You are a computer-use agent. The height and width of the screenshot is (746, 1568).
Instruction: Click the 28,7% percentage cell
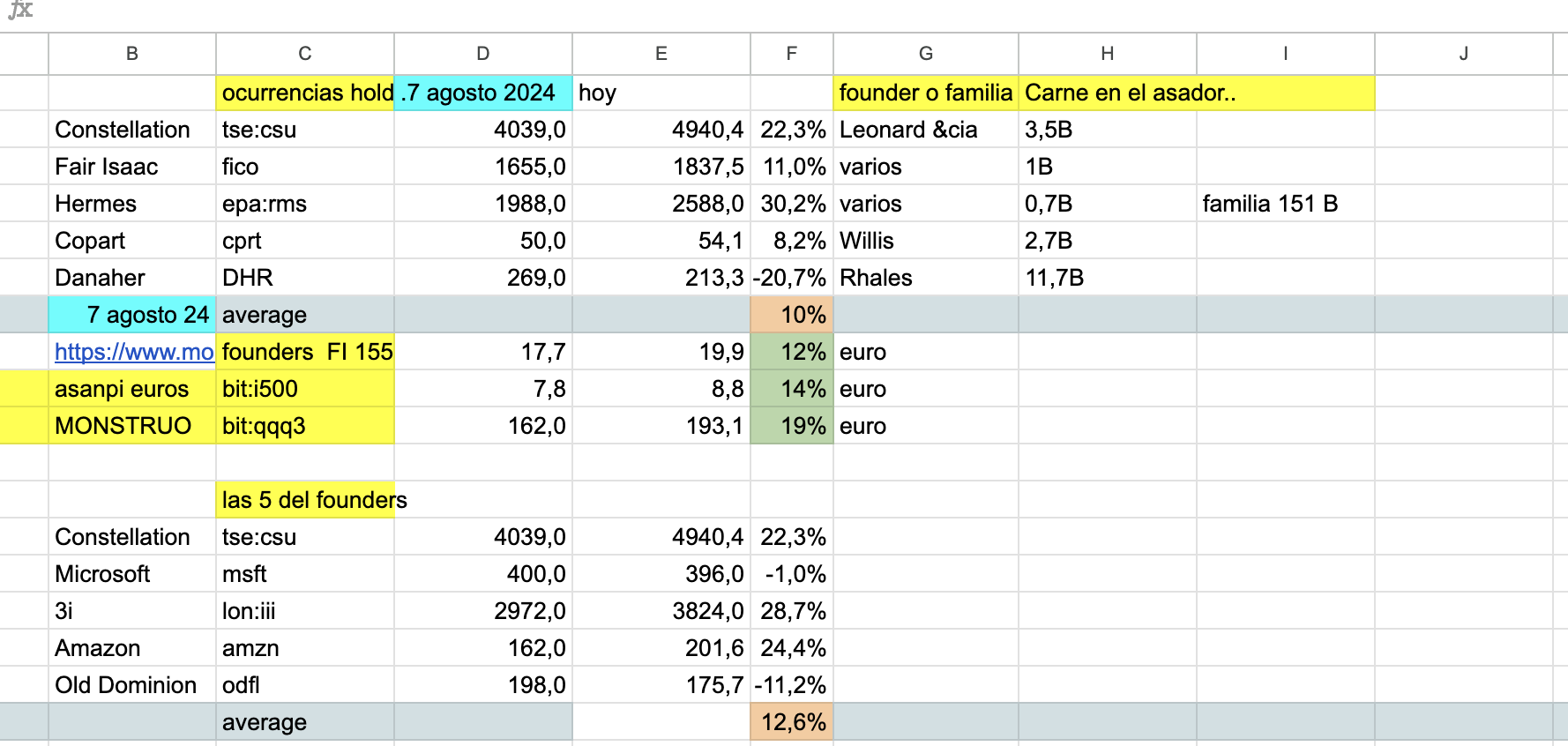point(792,611)
